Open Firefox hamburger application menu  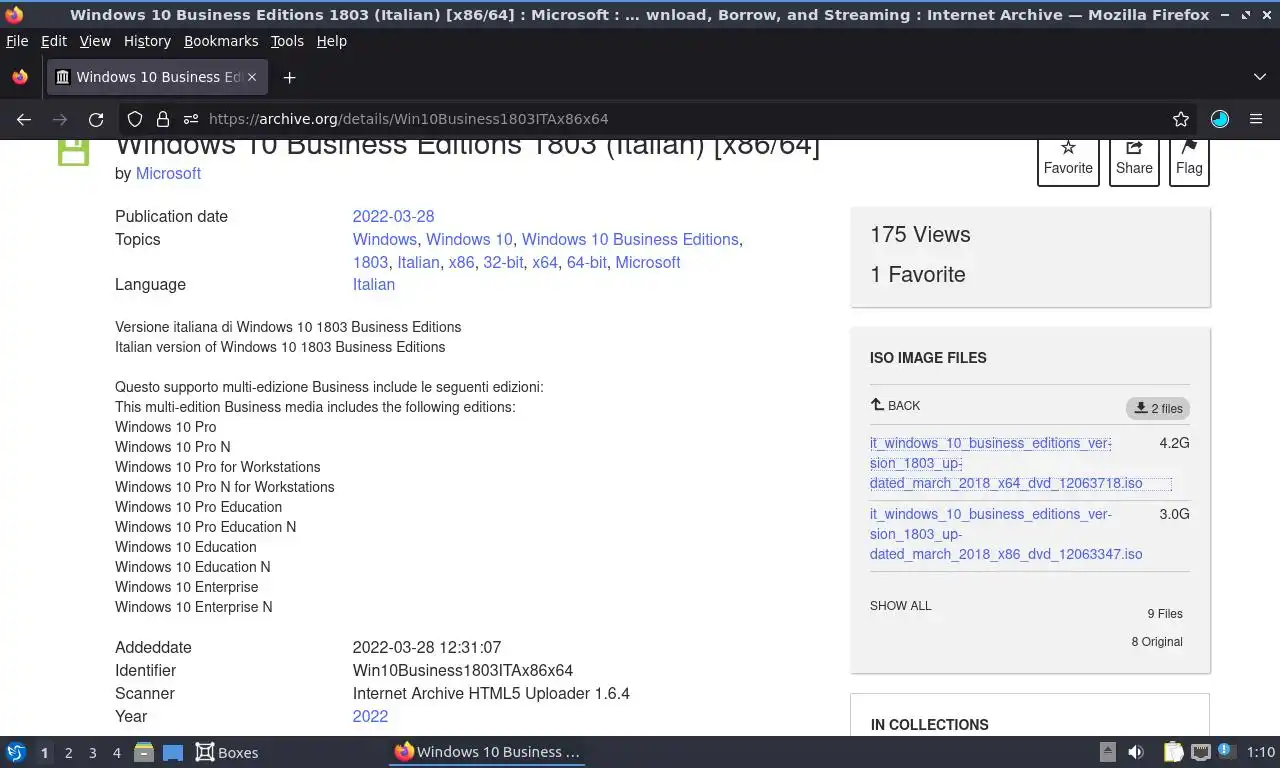point(1256,119)
